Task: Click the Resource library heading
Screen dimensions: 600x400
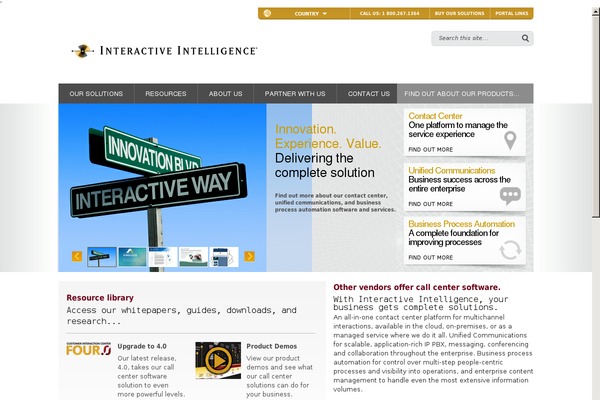Action: [100, 298]
